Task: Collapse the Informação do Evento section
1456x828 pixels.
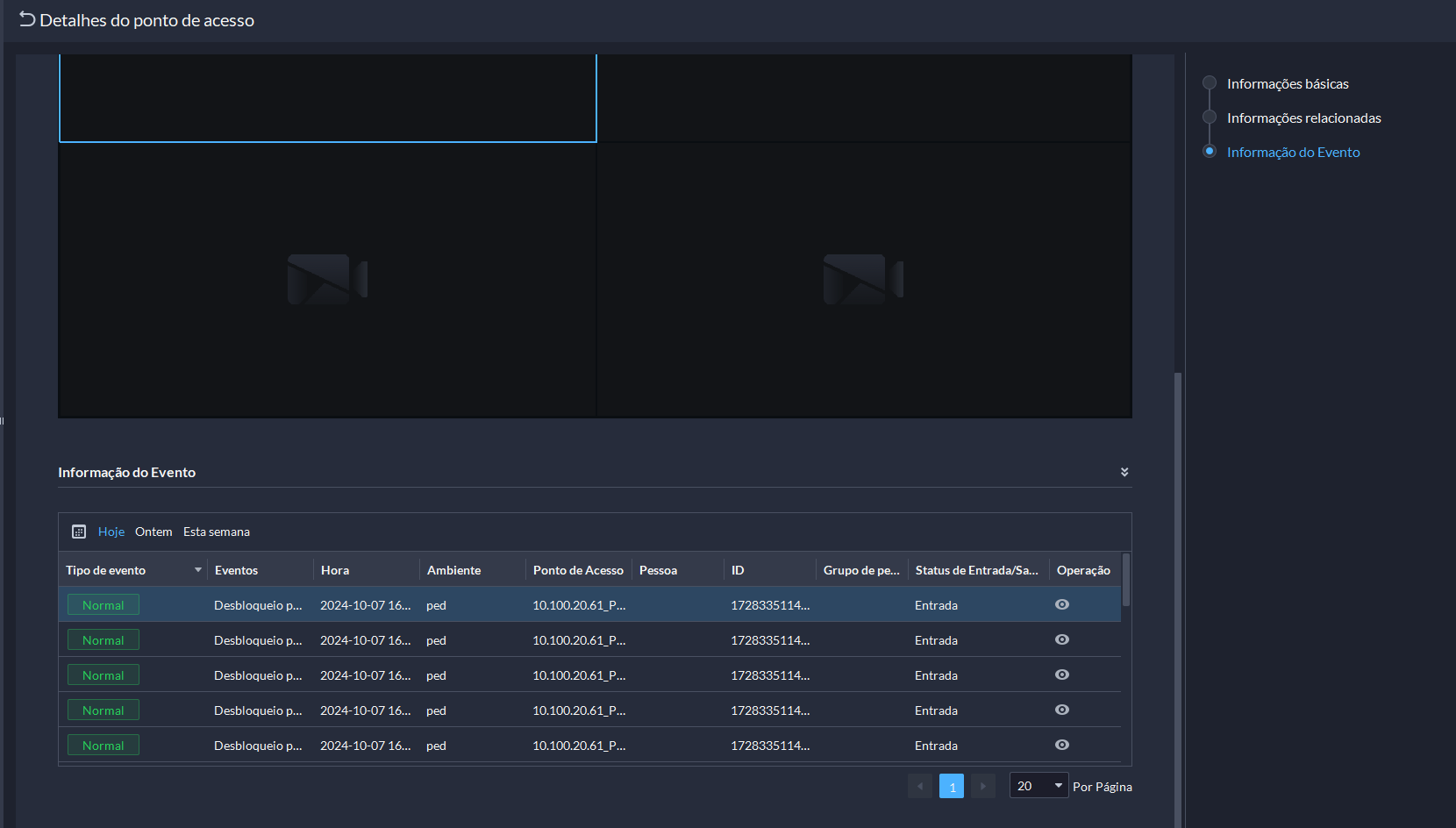Action: tap(1124, 472)
